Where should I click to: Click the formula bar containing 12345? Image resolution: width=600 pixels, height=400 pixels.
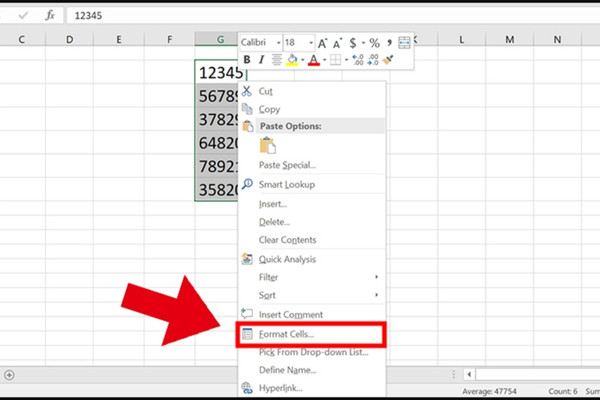(x=333, y=16)
